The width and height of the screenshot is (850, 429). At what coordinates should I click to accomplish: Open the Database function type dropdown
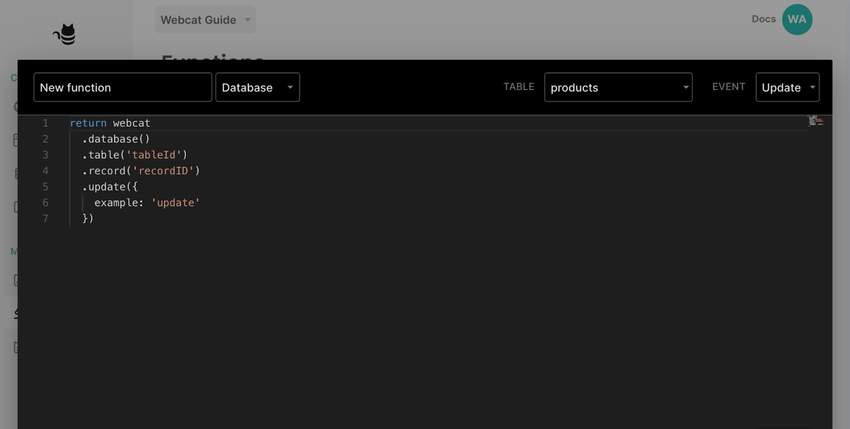[x=257, y=88]
